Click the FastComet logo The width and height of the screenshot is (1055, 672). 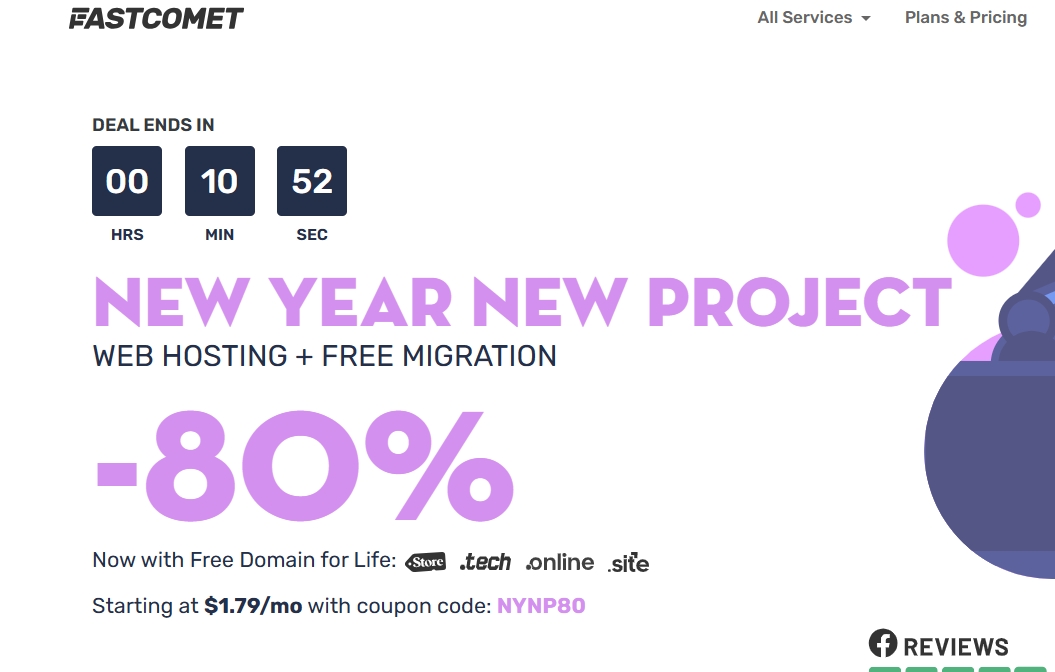156,18
